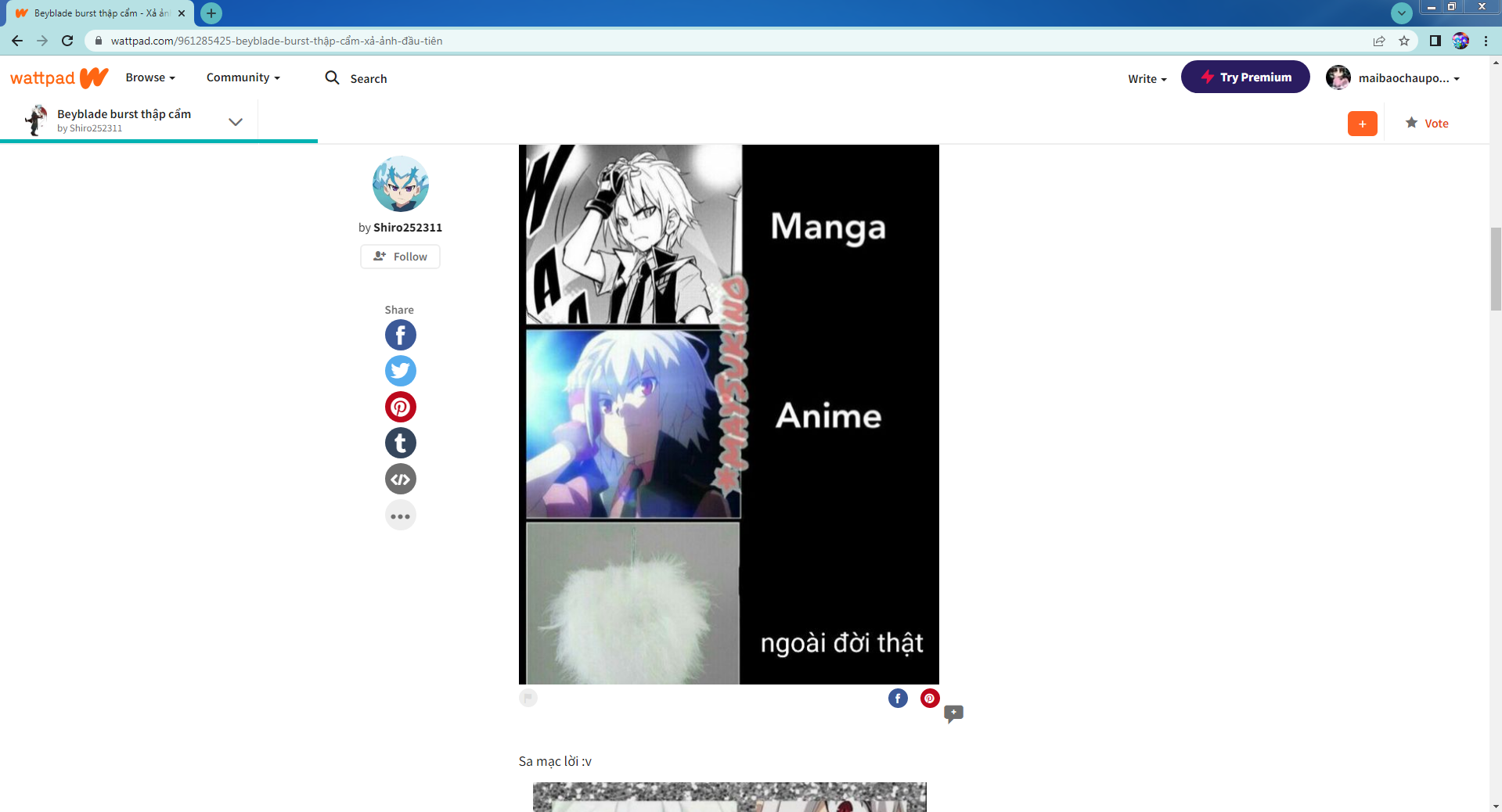This screenshot has height=812, width=1502.
Task: Click the vertical page scrollbar thumb
Action: (x=1496, y=268)
